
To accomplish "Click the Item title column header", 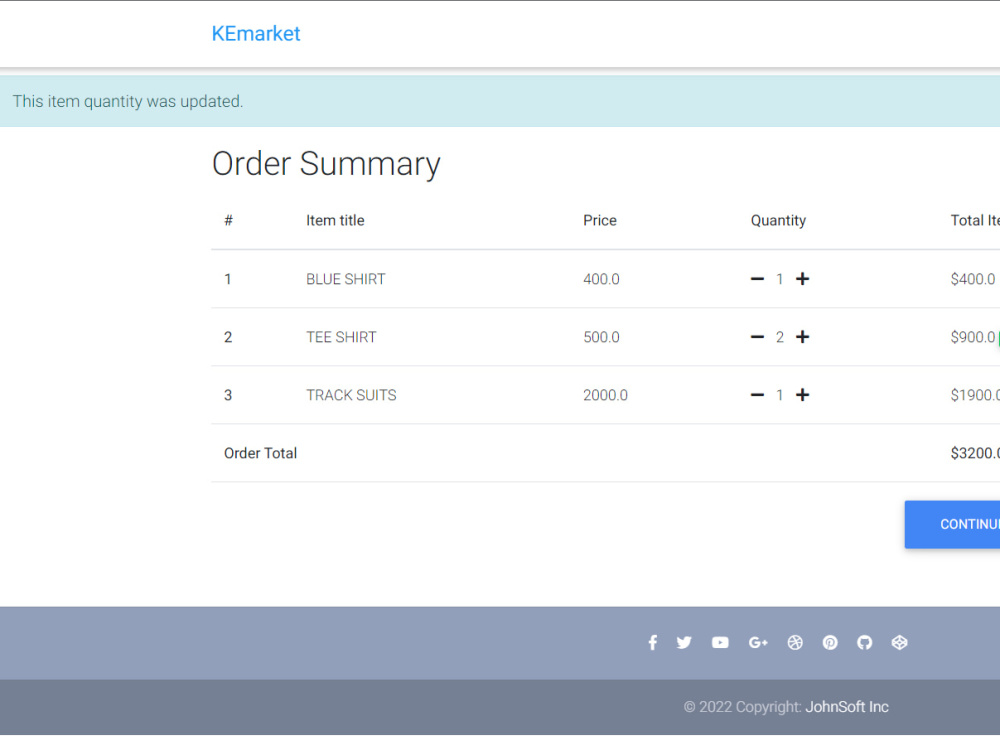I will (x=335, y=221).
